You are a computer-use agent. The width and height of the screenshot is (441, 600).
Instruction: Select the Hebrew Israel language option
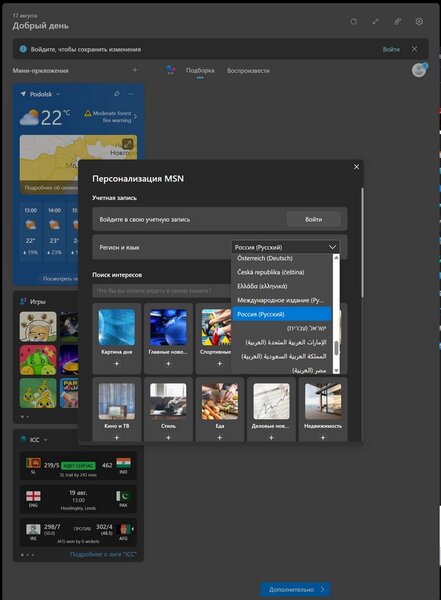(x=282, y=328)
